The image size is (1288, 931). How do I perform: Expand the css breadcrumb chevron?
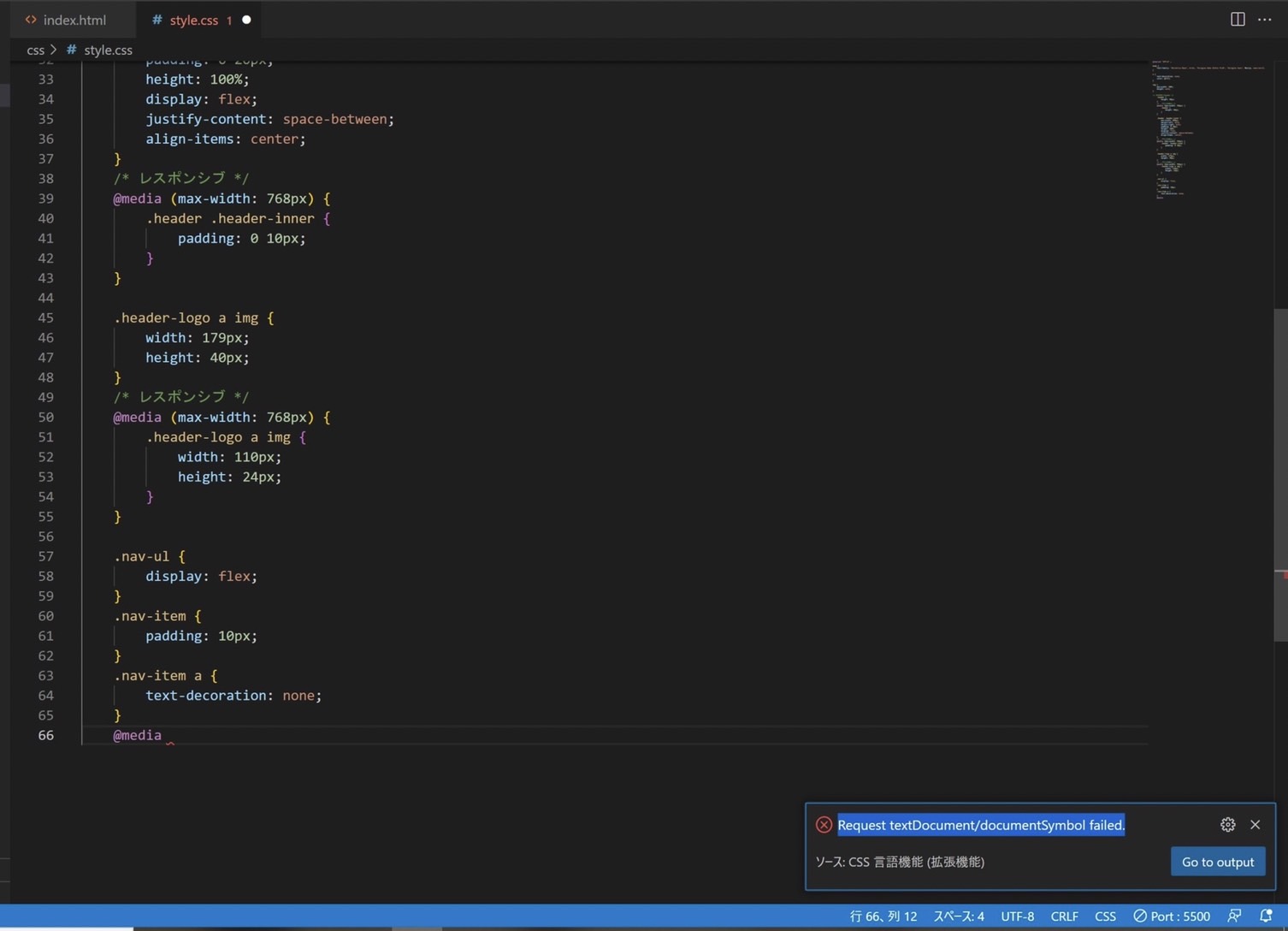[52, 50]
